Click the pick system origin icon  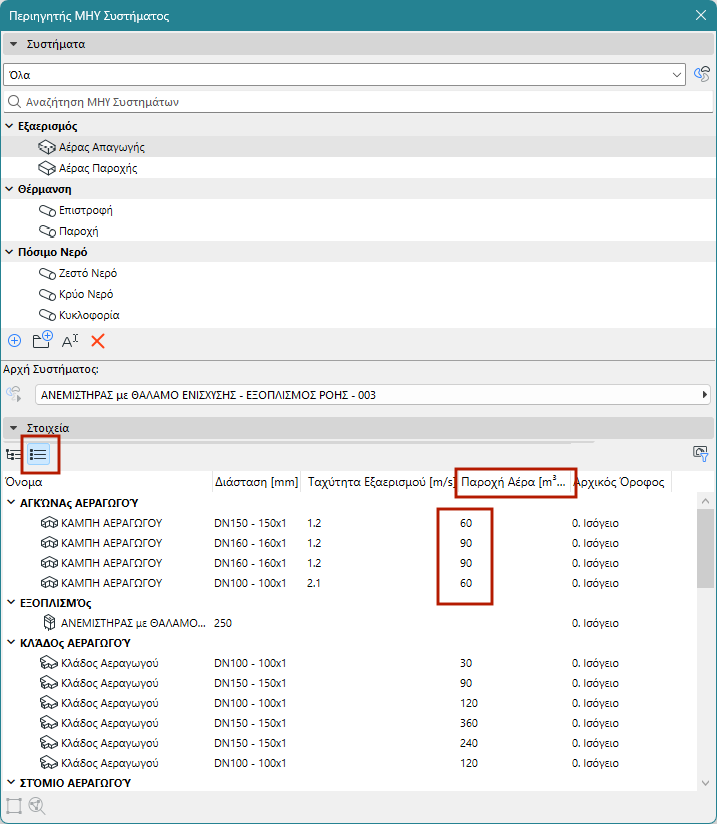(14, 394)
